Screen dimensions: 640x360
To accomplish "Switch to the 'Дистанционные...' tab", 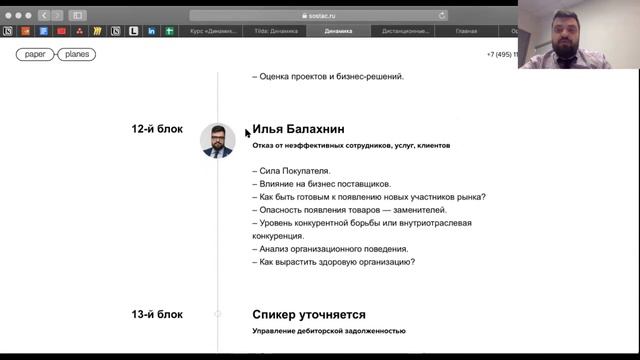I will (x=403, y=31).
